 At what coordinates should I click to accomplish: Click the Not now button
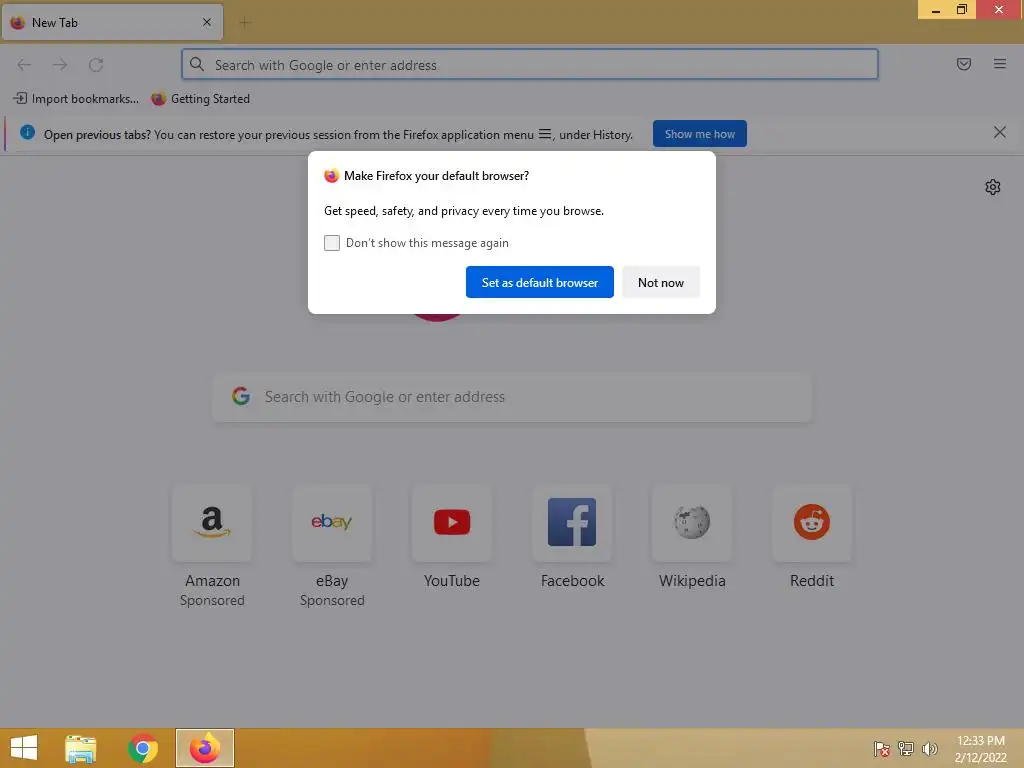(661, 282)
